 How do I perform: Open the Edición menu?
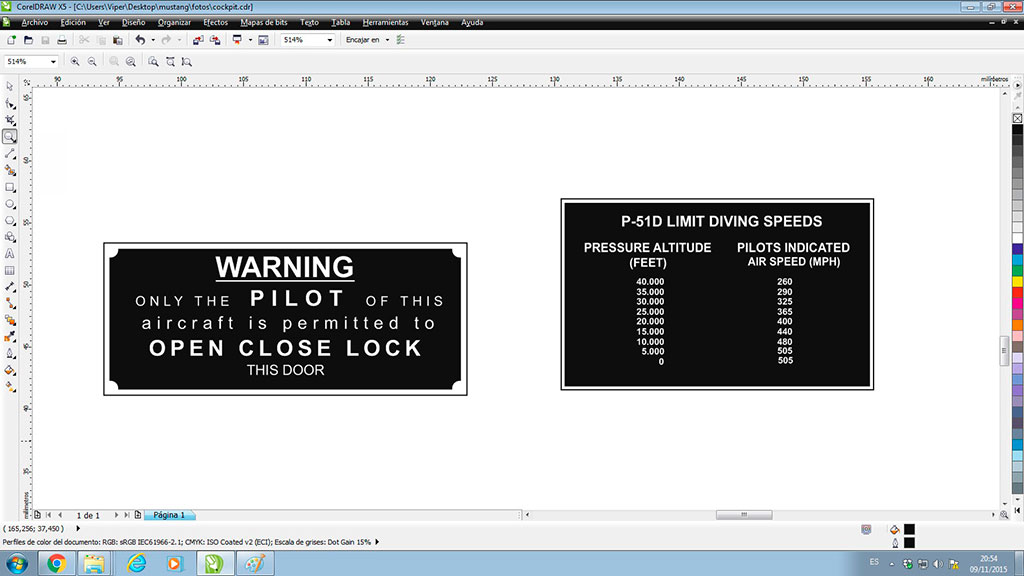point(72,22)
